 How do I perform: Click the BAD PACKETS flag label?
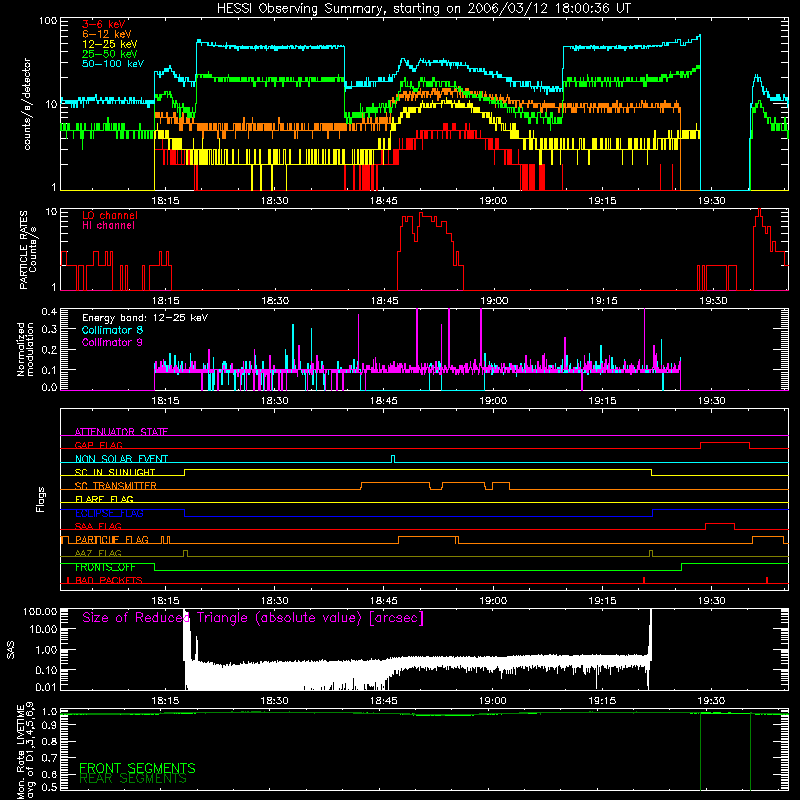pos(109,580)
